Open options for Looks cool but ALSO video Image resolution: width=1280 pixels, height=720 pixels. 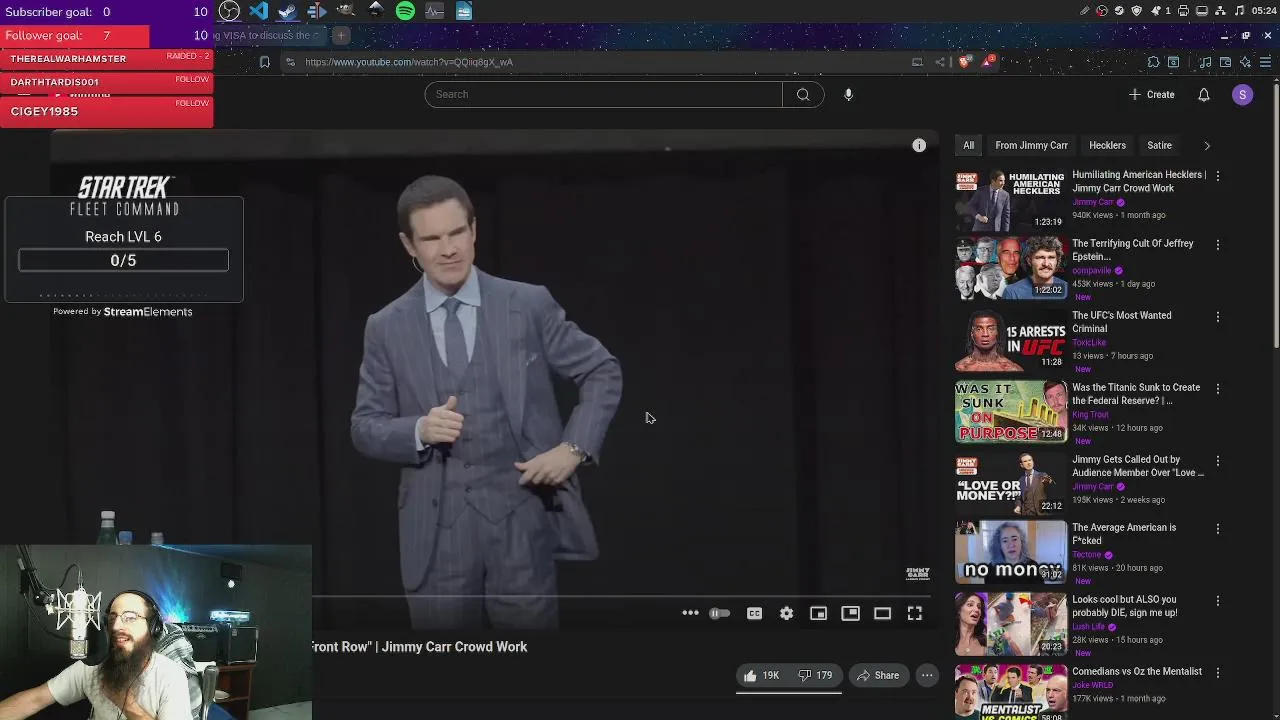click(x=1217, y=600)
